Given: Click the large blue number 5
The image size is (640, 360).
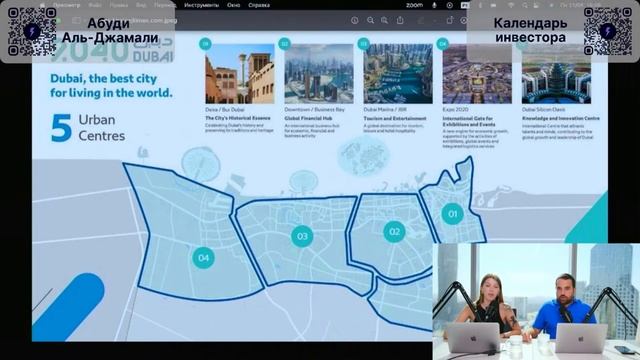Looking at the screenshot, I should (x=61, y=128).
